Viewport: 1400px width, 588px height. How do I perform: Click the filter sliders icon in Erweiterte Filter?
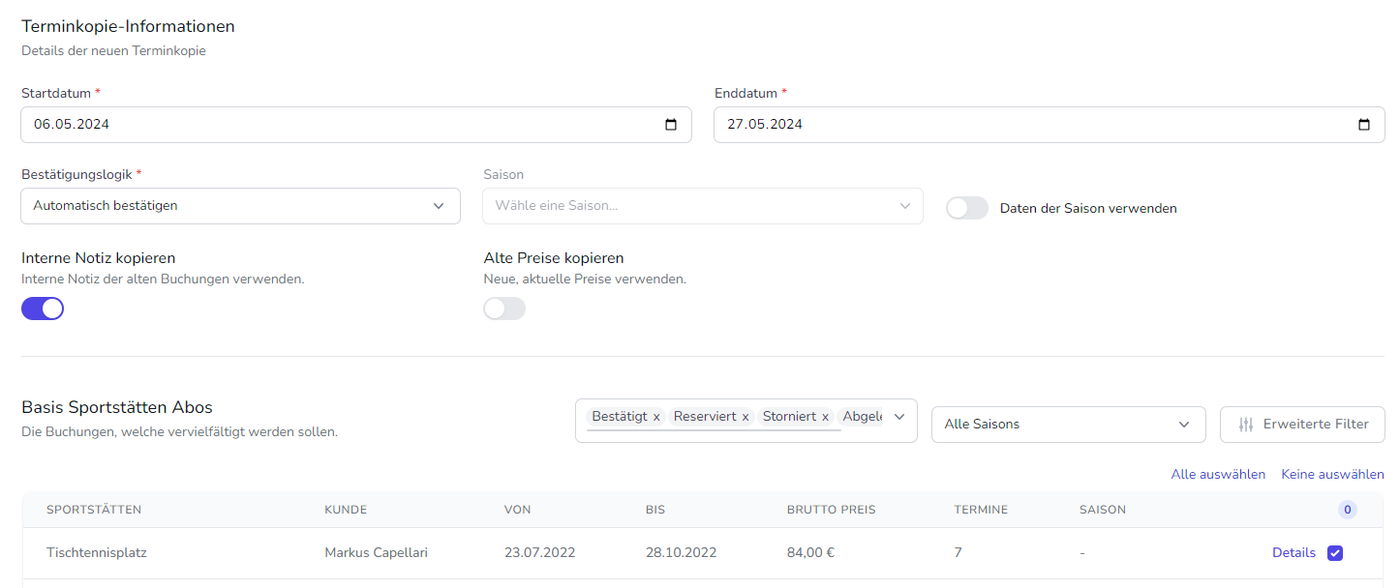click(x=1245, y=424)
